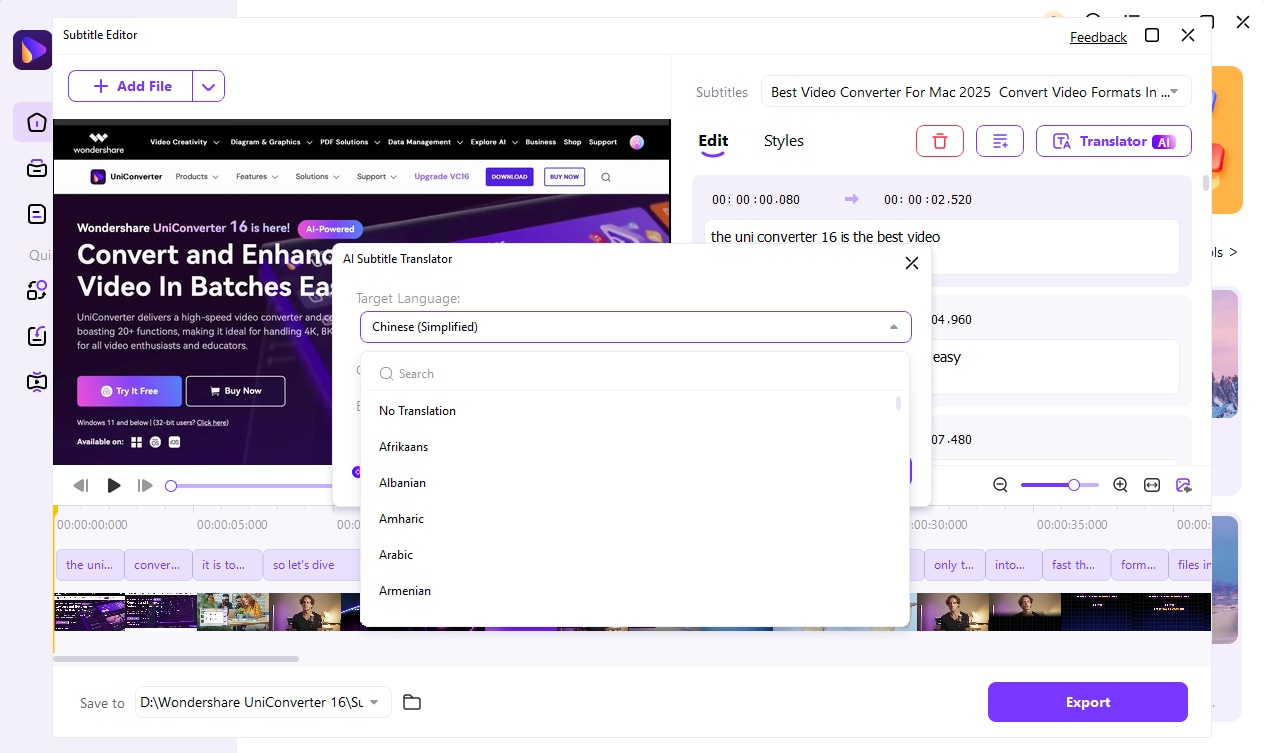Select the 'the uni...' subtitle clip on timeline
Image resolution: width=1264 pixels, height=753 pixels.
pos(90,565)
